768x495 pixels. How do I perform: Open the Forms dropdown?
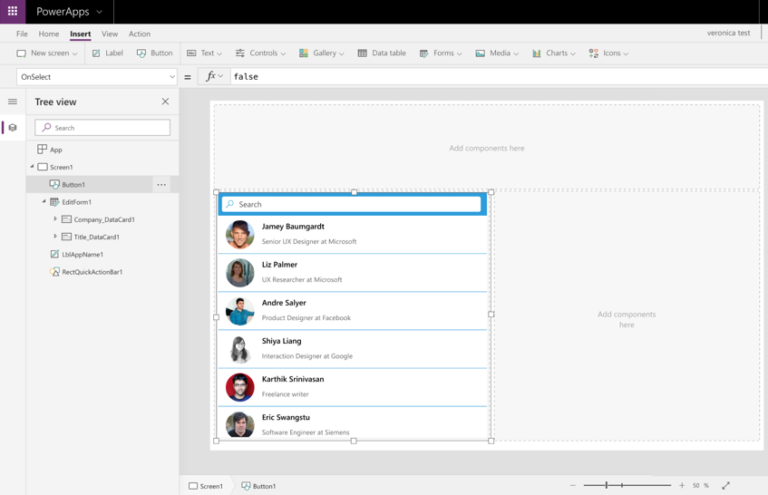click(x=441, y=53)
